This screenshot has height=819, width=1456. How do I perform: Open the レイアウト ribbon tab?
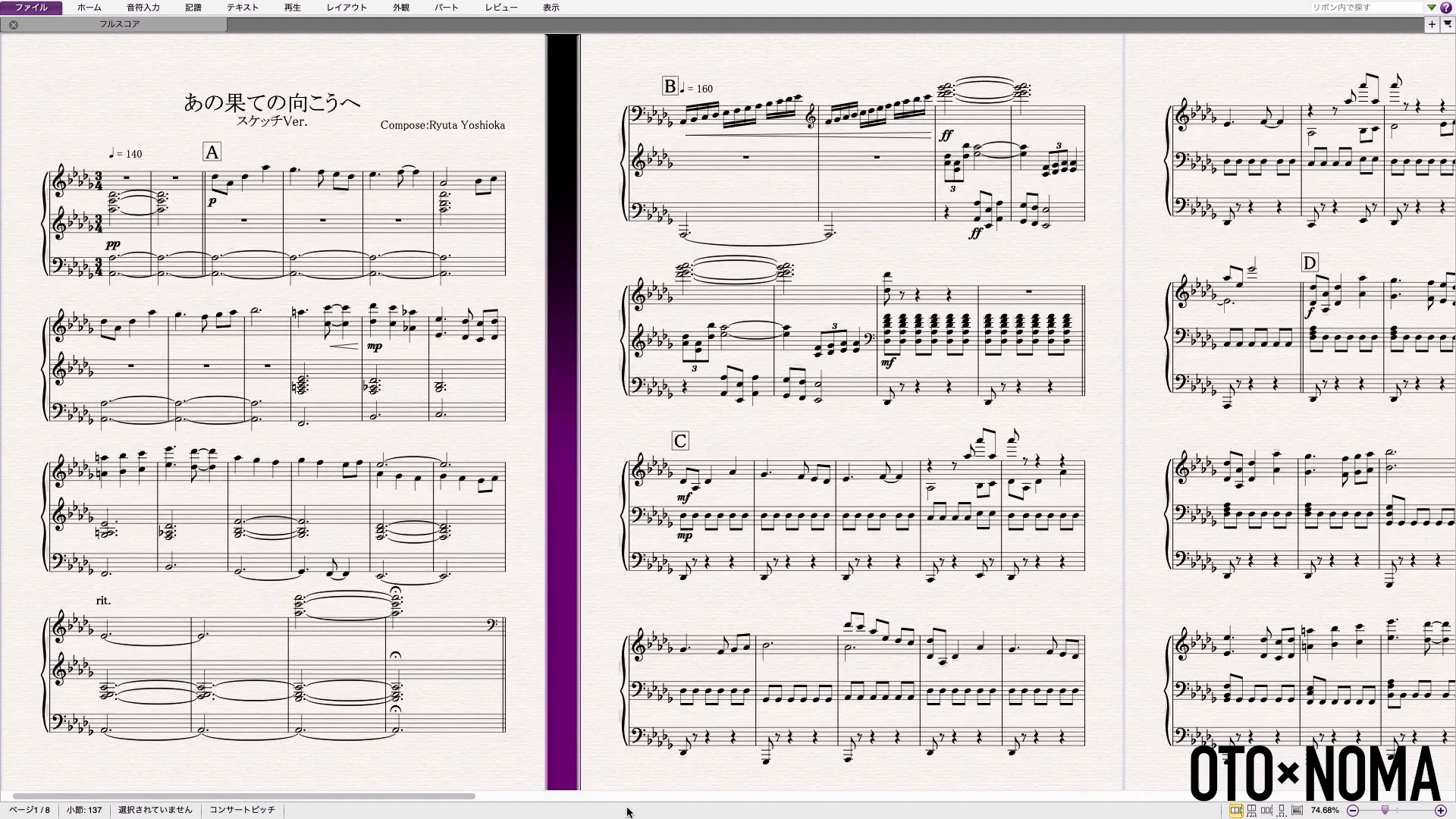pyautogui.click(x=347, y=7)
